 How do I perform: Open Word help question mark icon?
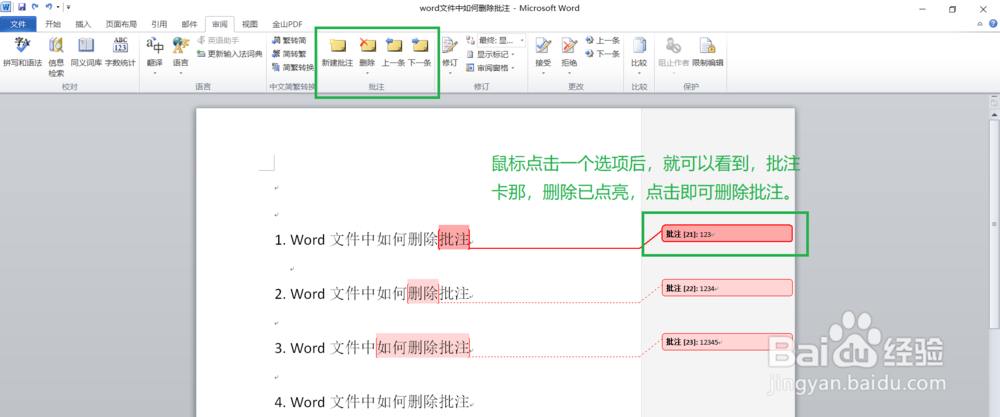[992, 24]
